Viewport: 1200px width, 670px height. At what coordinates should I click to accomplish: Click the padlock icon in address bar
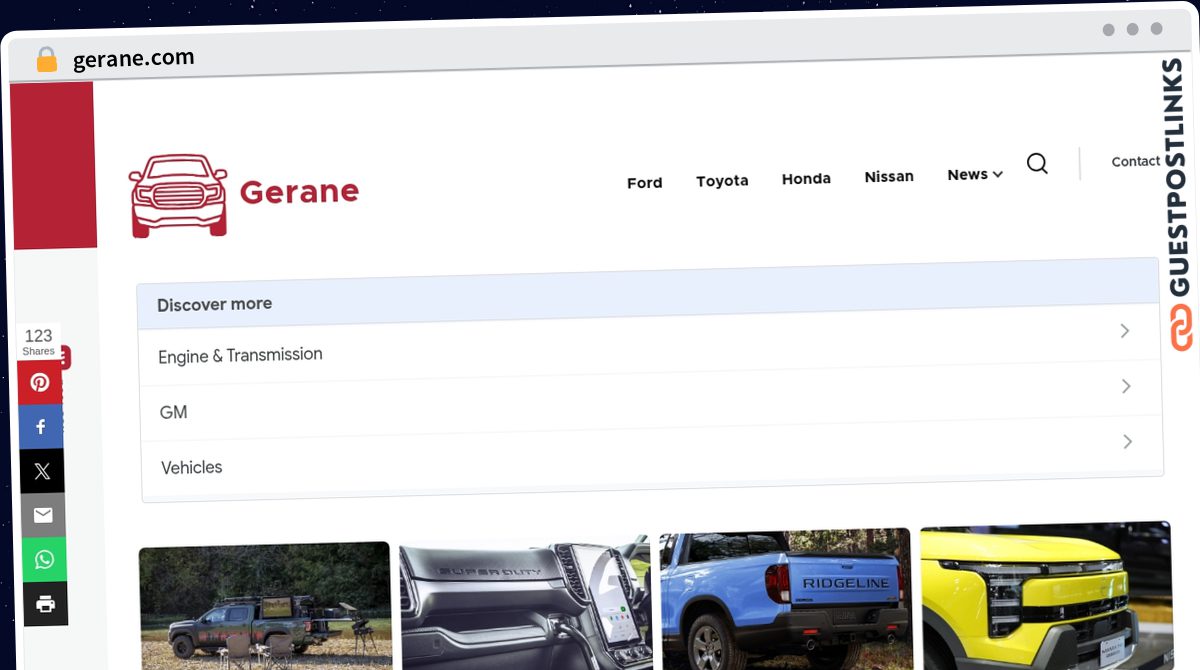click(47, 60)
